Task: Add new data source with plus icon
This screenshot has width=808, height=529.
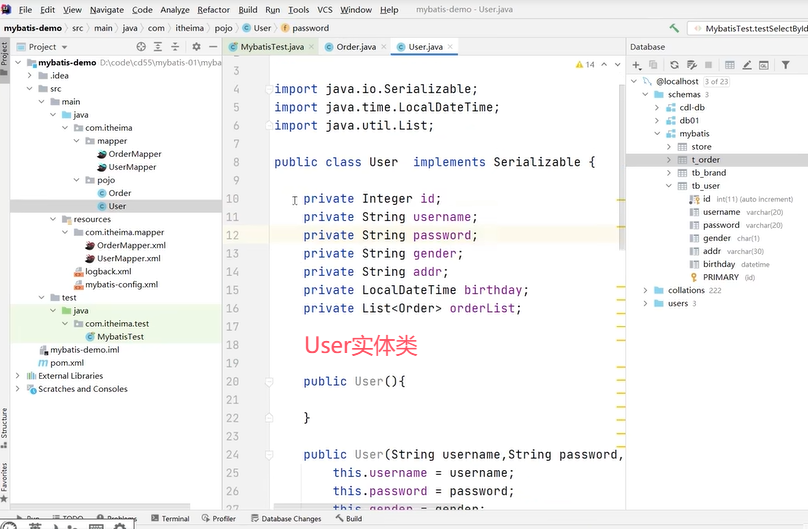Action: pyautogui.click(x=637, y=65)
